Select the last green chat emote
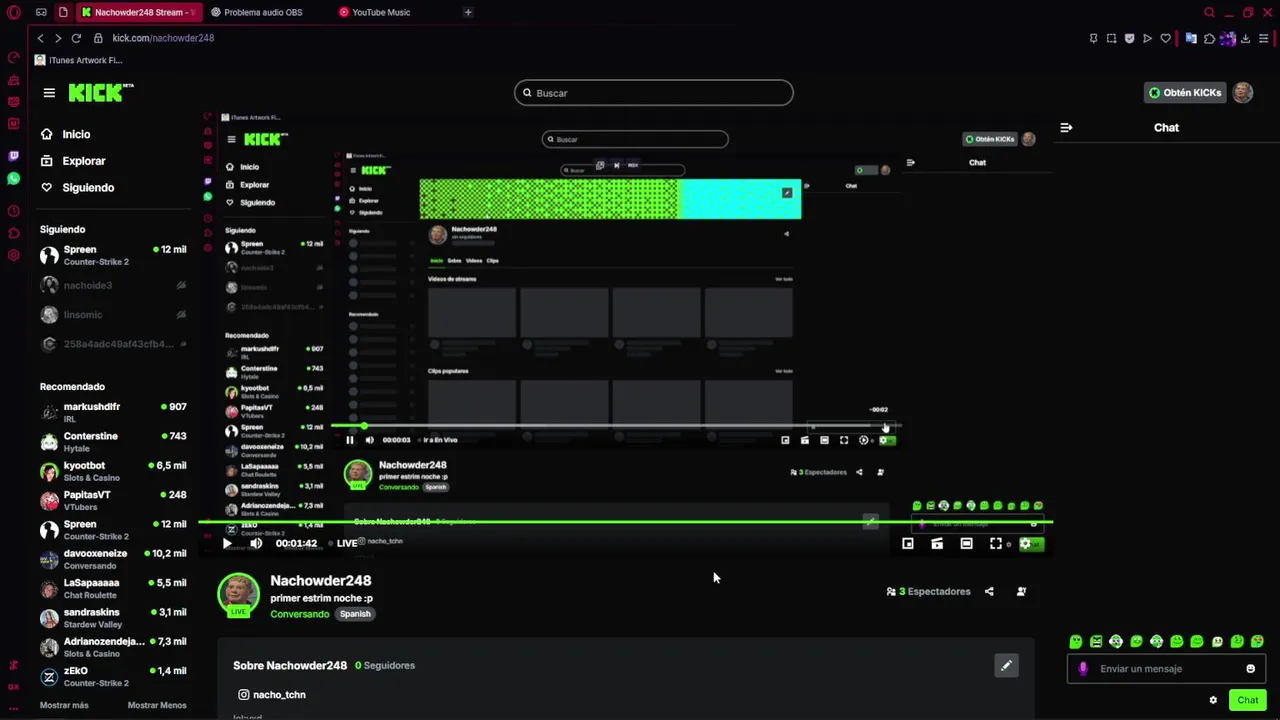 [1257, 642]
